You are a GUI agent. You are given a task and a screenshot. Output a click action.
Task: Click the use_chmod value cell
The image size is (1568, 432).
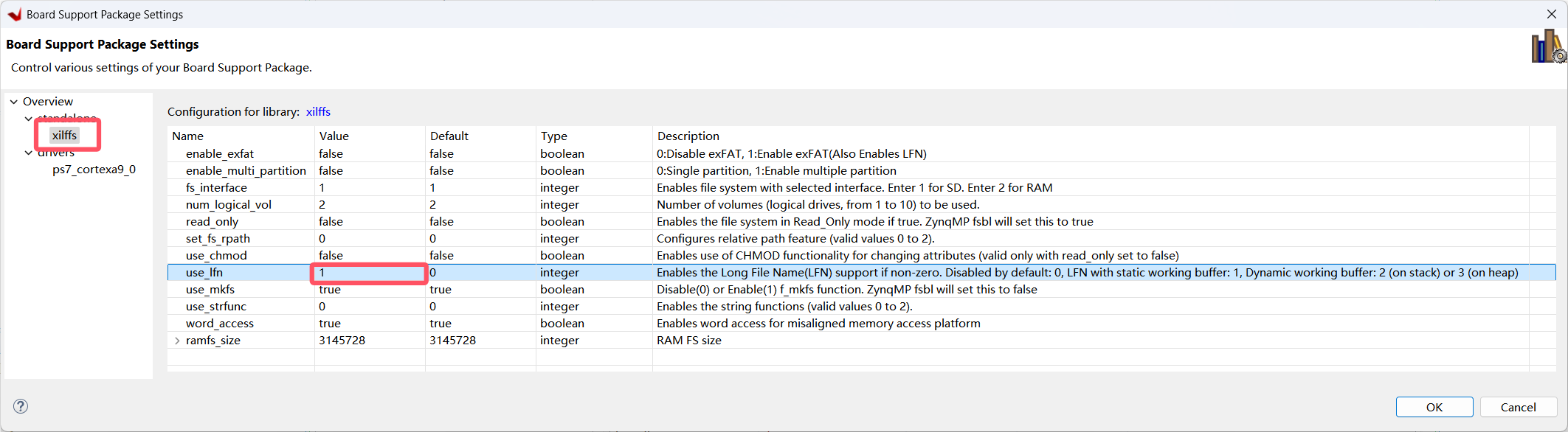[370, 256]
